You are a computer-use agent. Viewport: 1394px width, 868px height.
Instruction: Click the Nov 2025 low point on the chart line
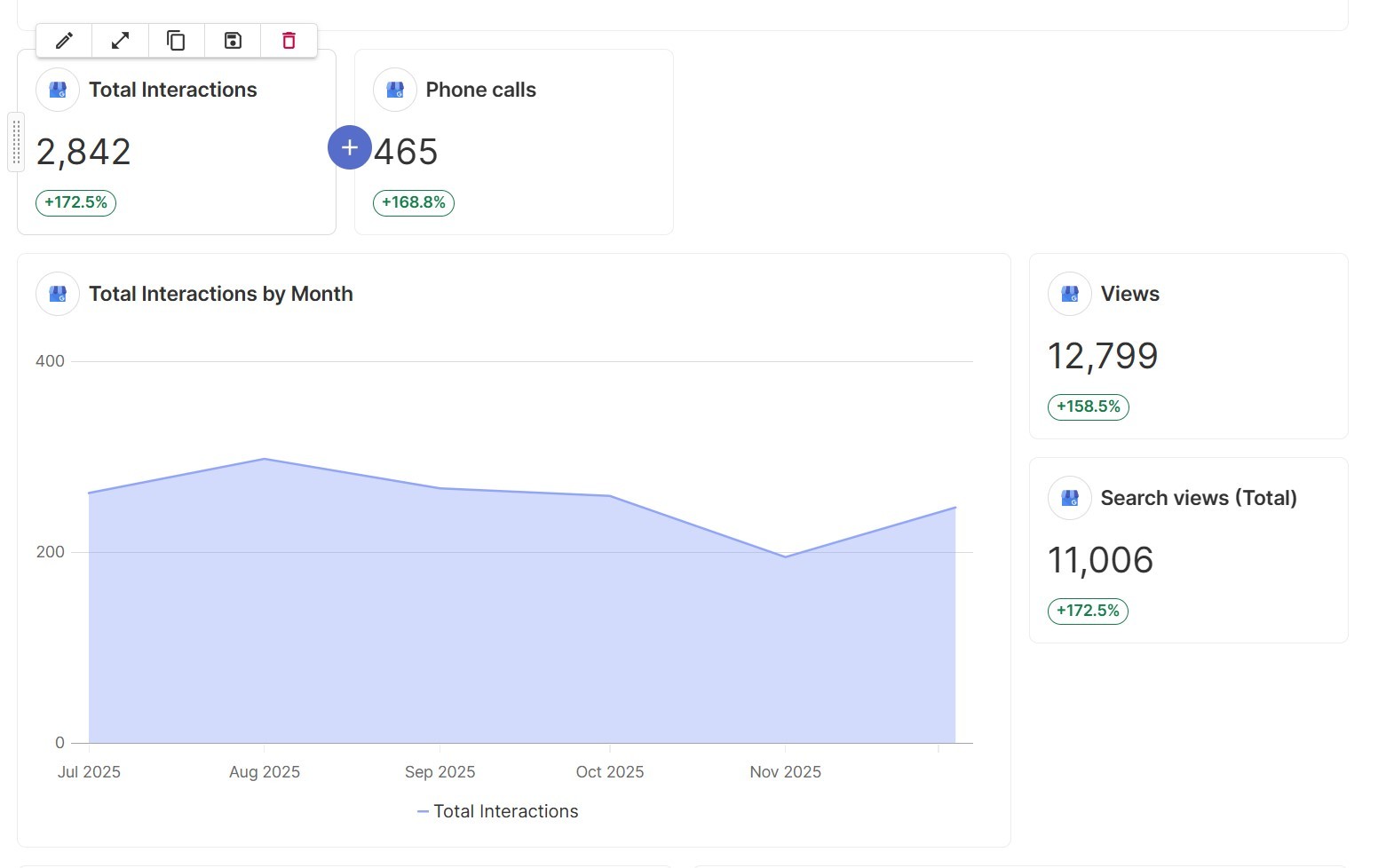pyautogui.click(x=786, y=556)
